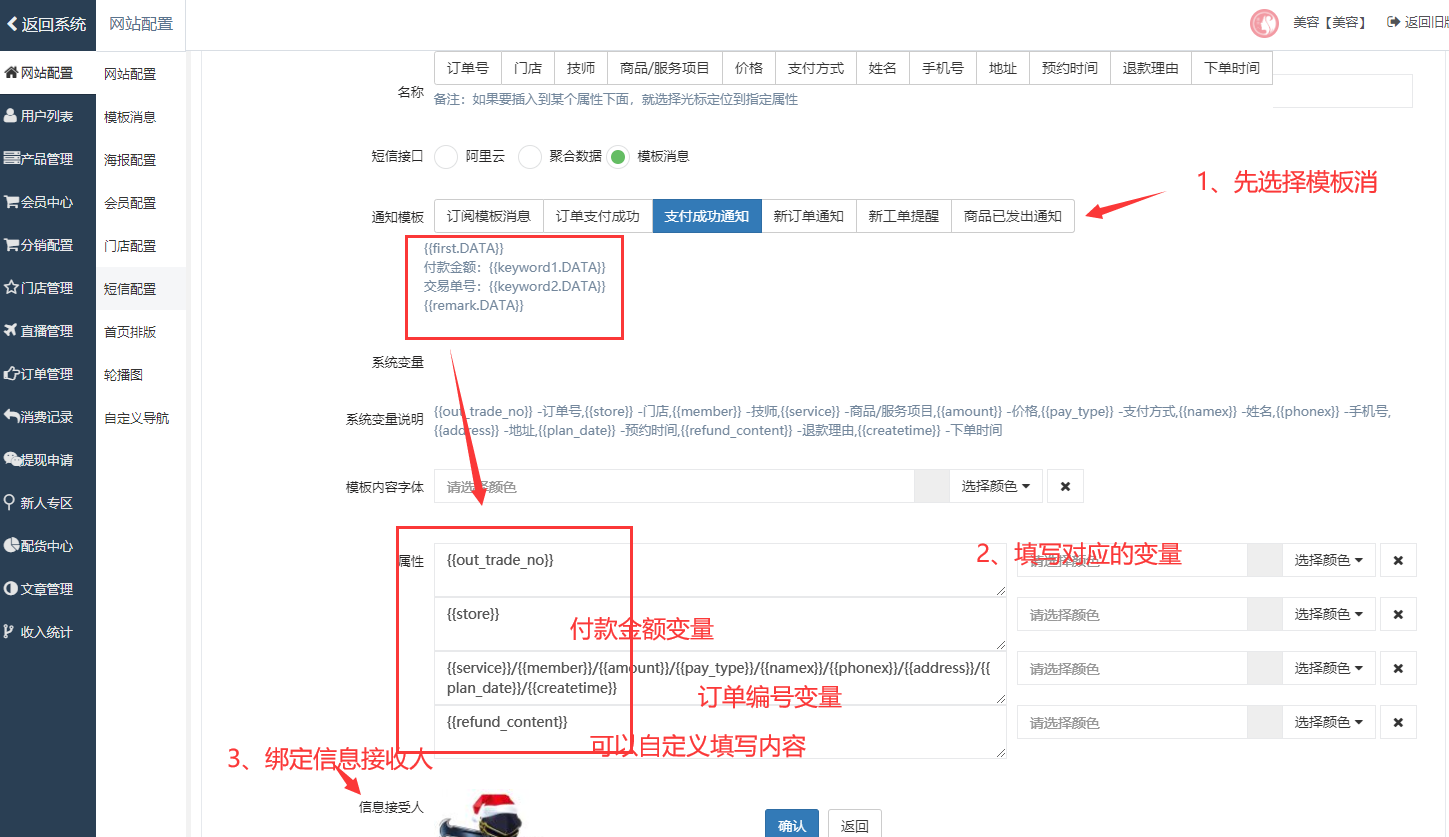Click the plane icon for 直播管理

point(12,331)
